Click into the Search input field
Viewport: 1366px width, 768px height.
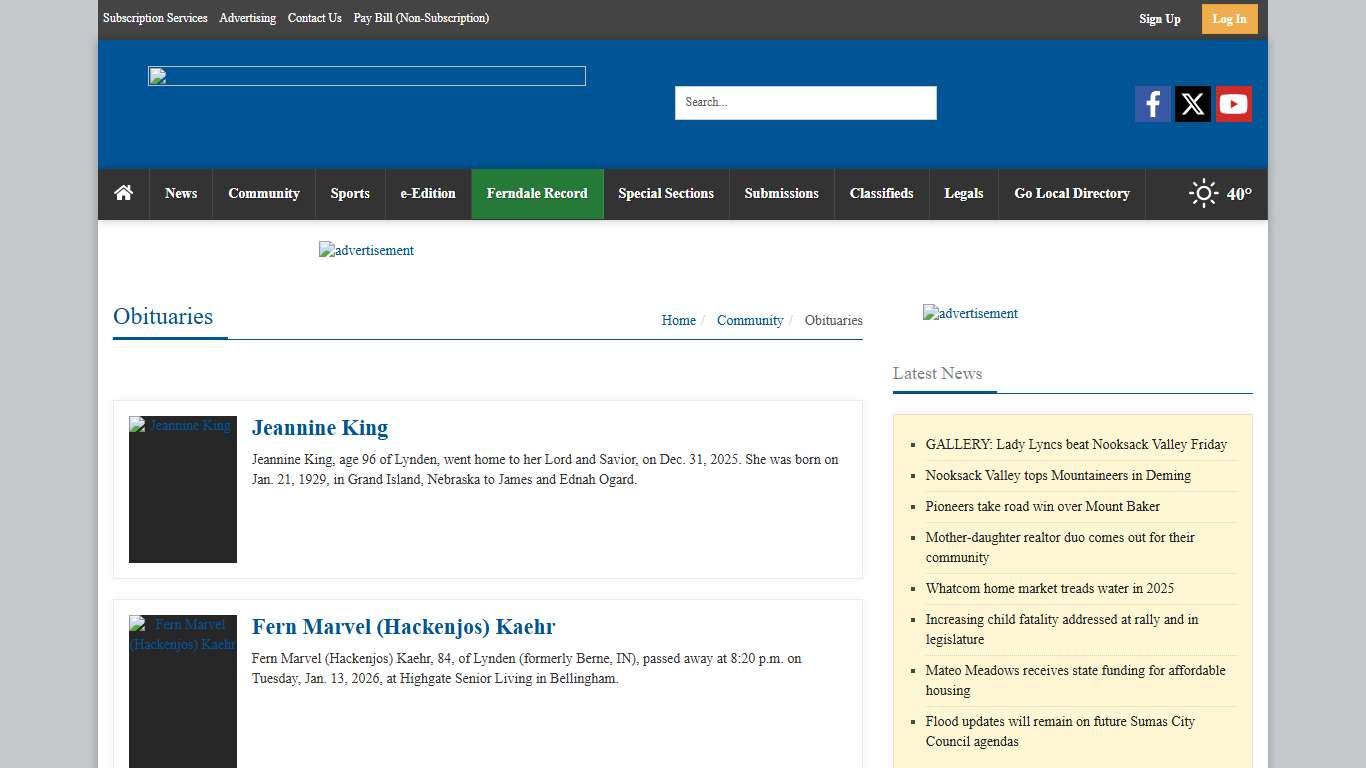[x=805, y=103]
